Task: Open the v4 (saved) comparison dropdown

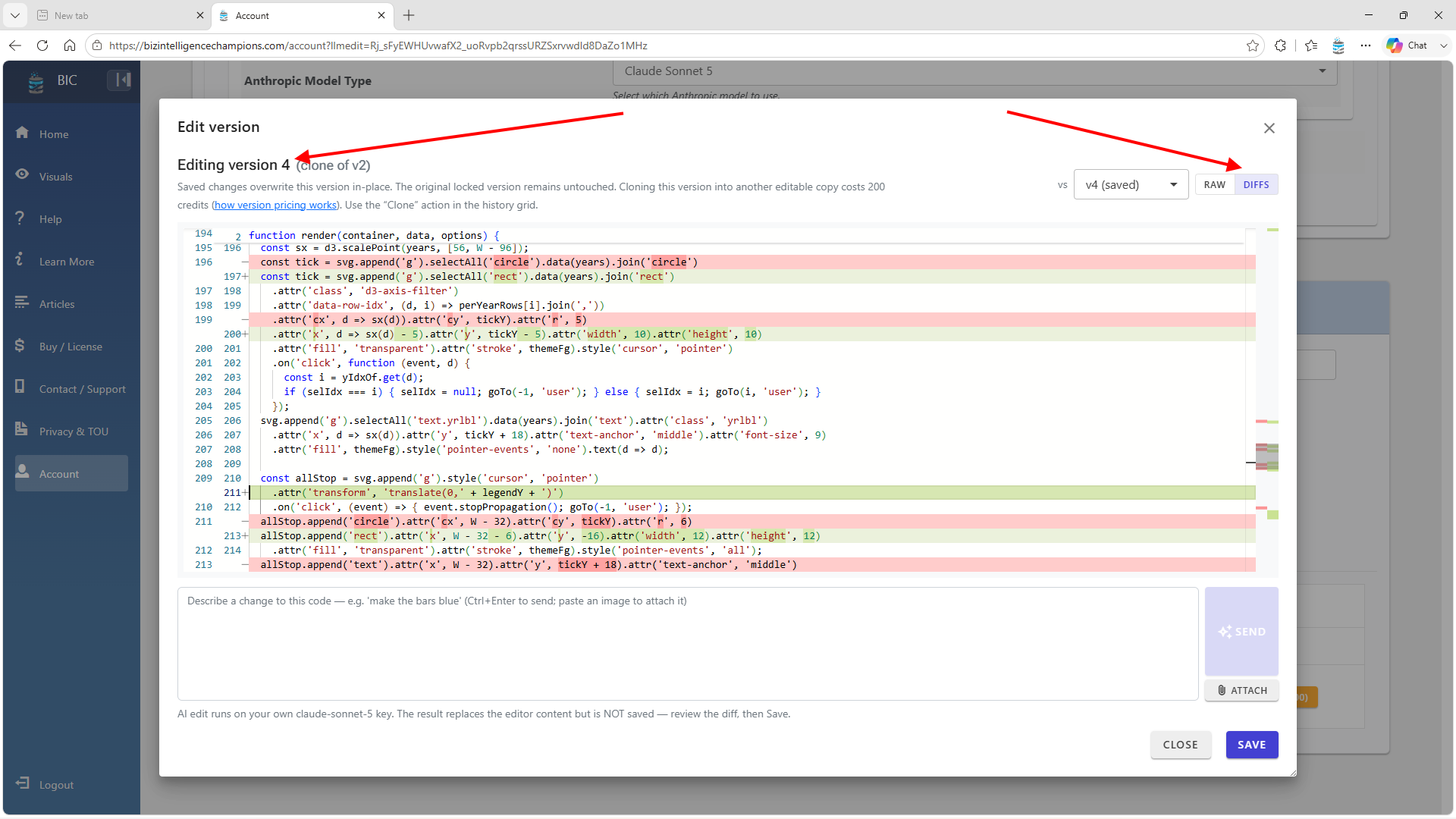Action: tap(1131, 184)
